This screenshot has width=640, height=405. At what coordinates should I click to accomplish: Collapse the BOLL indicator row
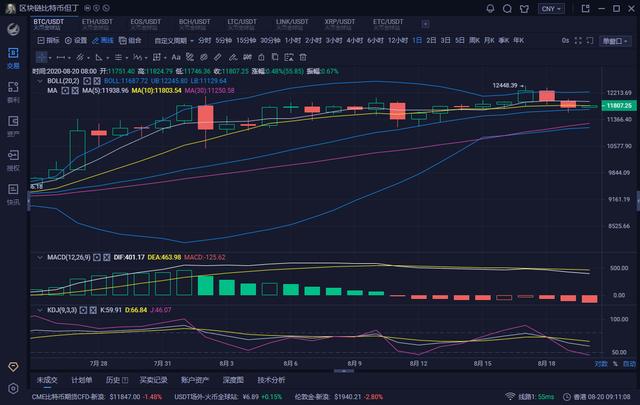point(40,81)
